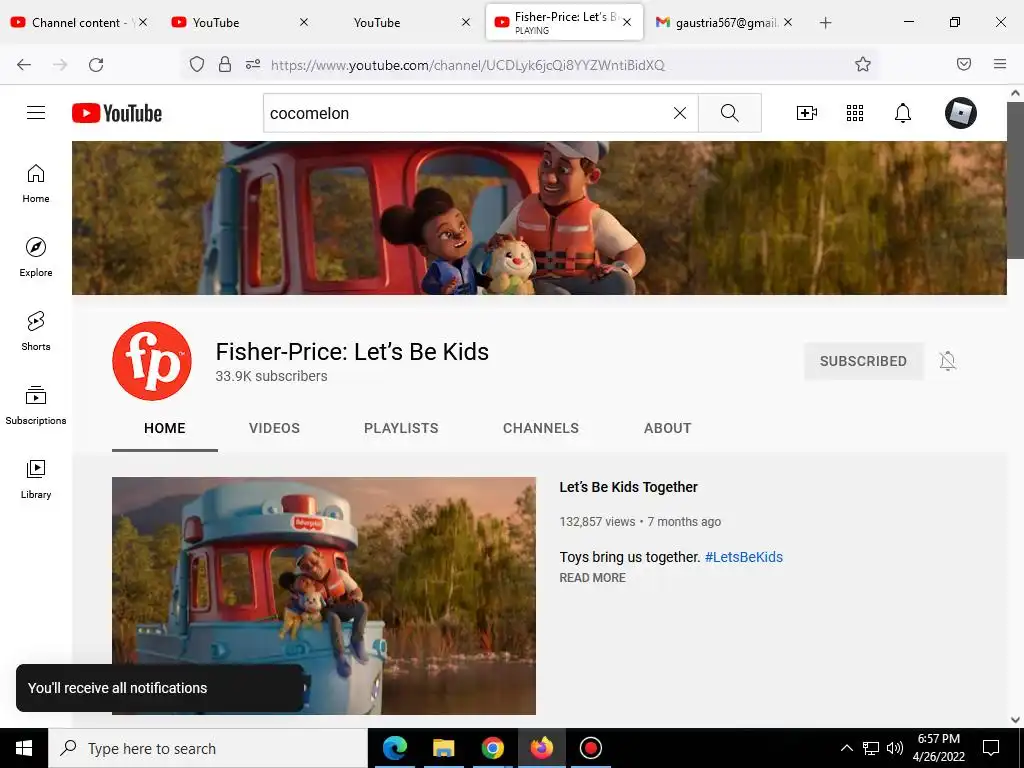Viewport: 1024px width, 768px height.
Task: Open the site permissions icon
Action: 253,64
